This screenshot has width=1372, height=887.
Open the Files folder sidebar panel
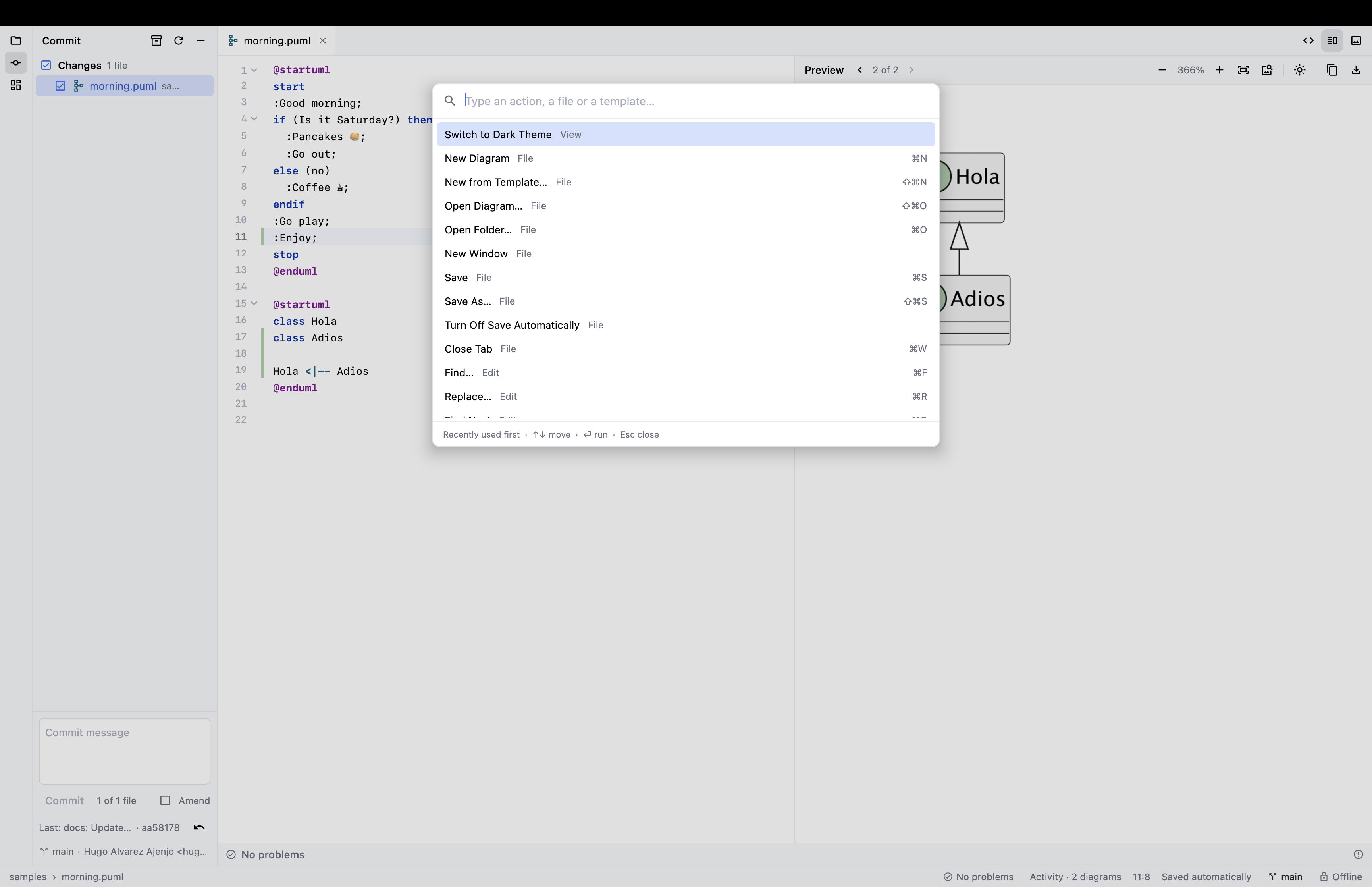pyautogui.click(x=16, y=40)
